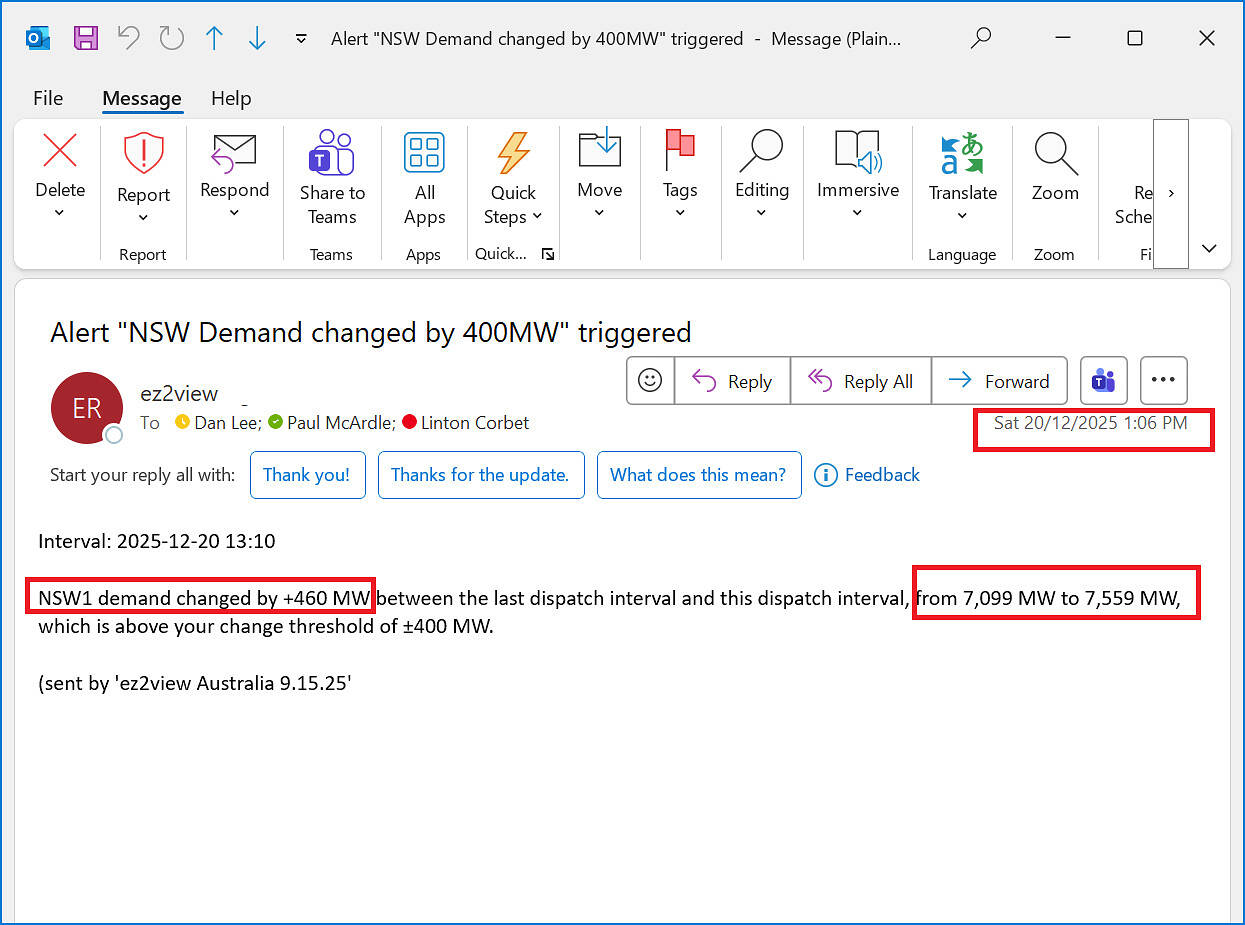Add a reaction with the smiley icon

click(x=650, y=381)
